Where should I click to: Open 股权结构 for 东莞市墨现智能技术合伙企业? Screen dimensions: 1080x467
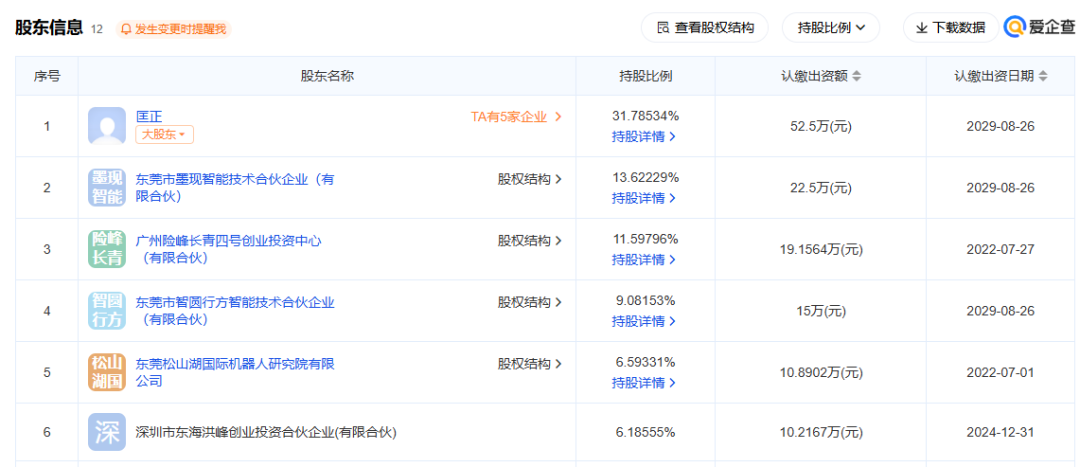pyautogui.click(x=530, y=179)
